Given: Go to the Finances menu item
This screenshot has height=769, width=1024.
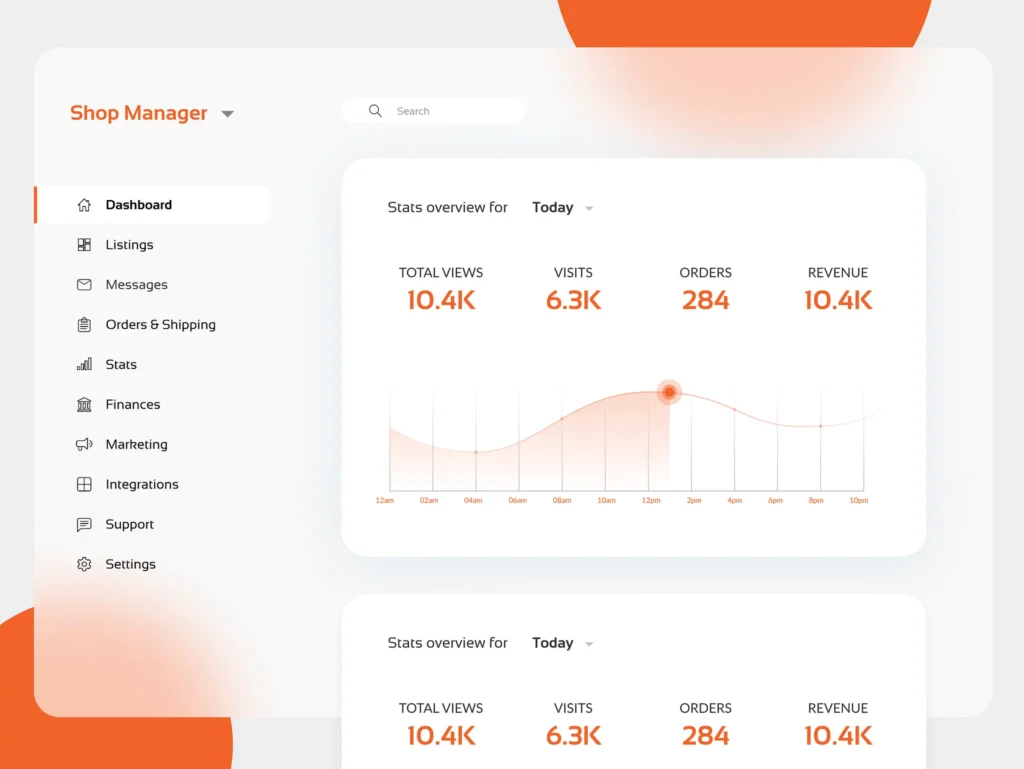Looking at the screenshot, I should tap(132, 405).
